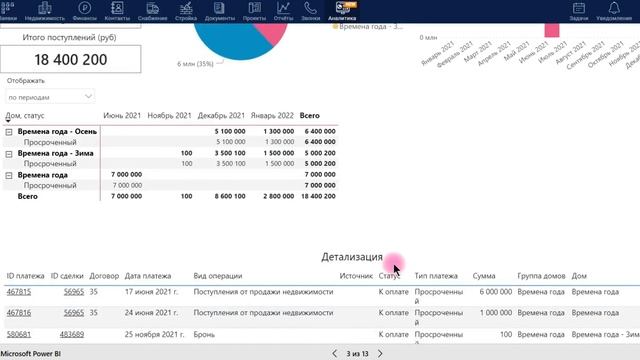The image size is (640, 360).
Task: Click the '6 млн (35%)' pie label
Action: [195, 64]
